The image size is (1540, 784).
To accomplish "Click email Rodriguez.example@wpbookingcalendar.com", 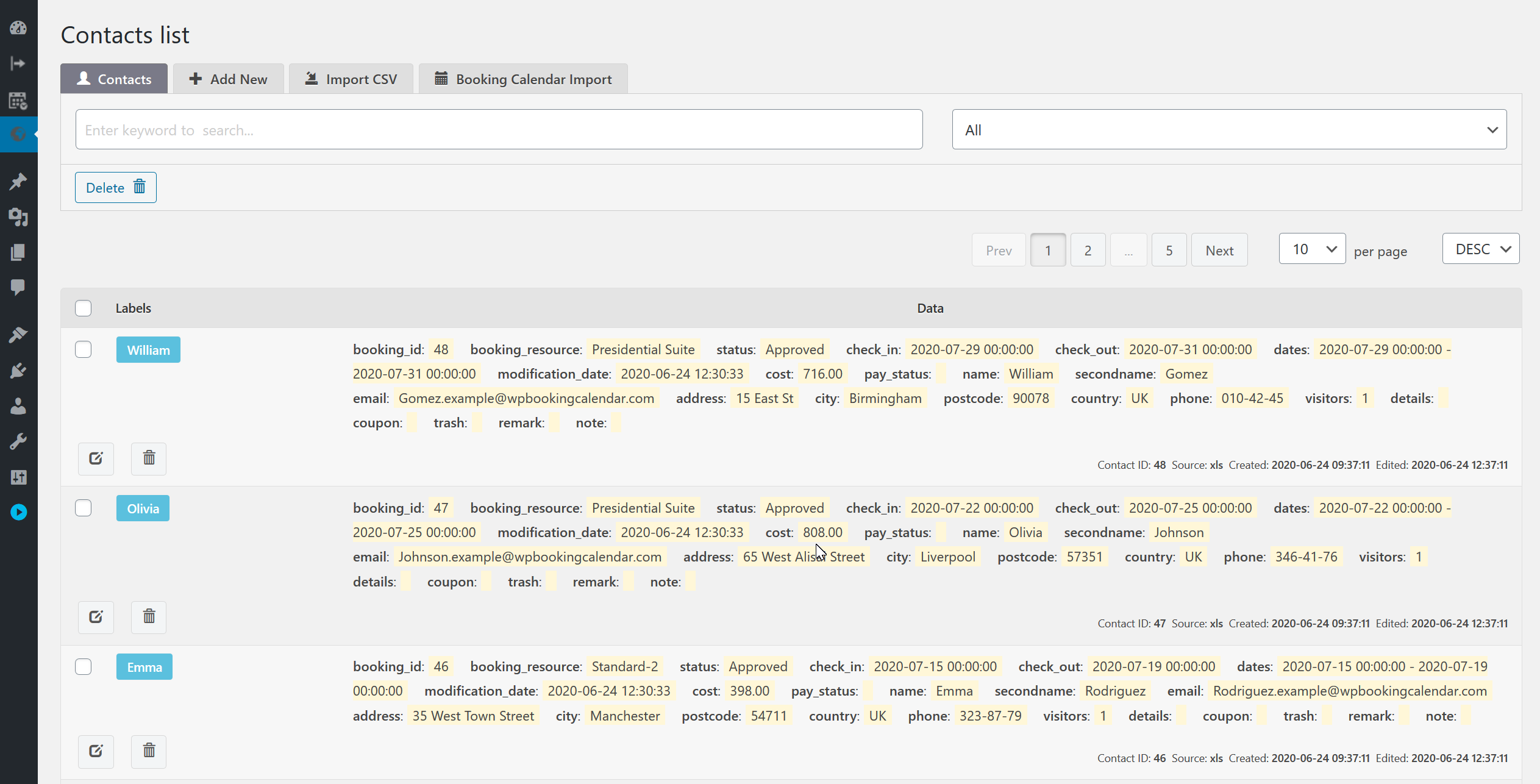I will point(1350,691).
